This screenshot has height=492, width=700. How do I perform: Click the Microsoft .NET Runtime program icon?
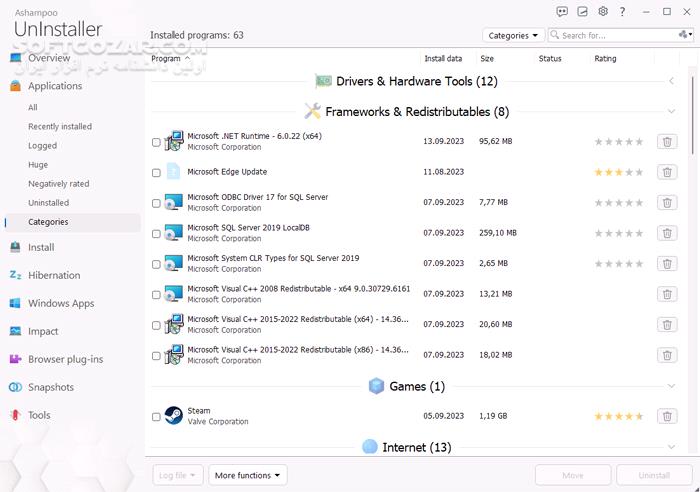pyautogui.click(x=174, y=141)
